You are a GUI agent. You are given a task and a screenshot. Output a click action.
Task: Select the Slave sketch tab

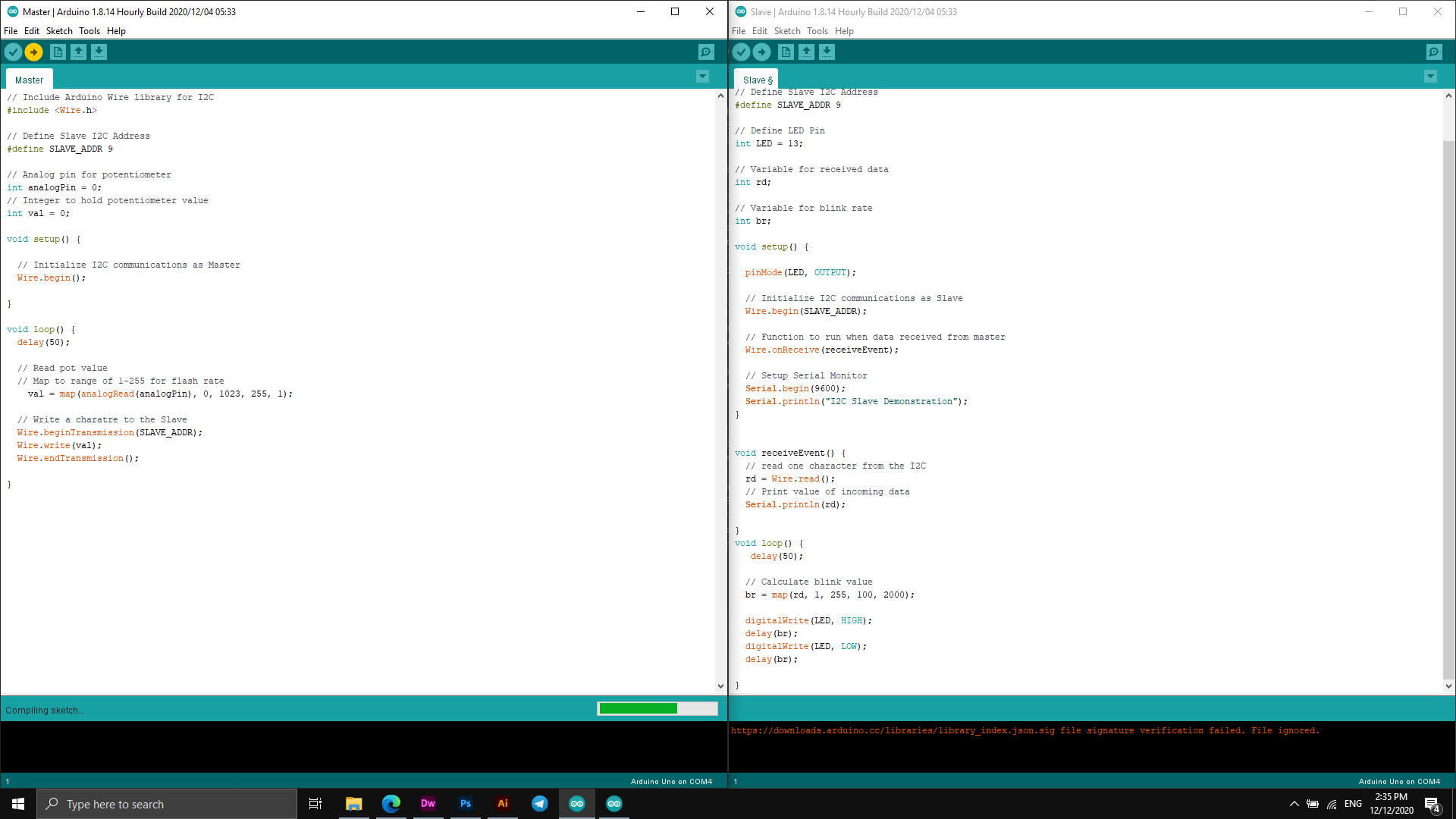pos(757,80)
